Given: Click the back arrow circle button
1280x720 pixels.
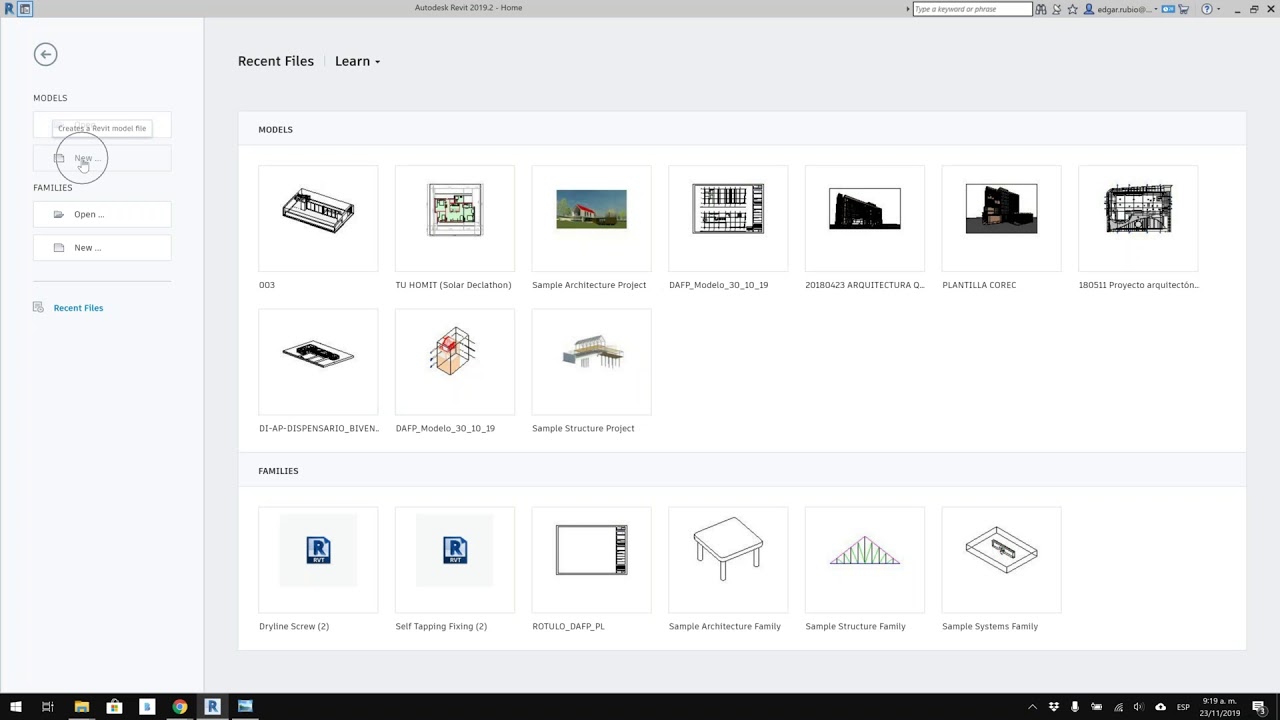Looking at the screenshot, I should 45,54.
